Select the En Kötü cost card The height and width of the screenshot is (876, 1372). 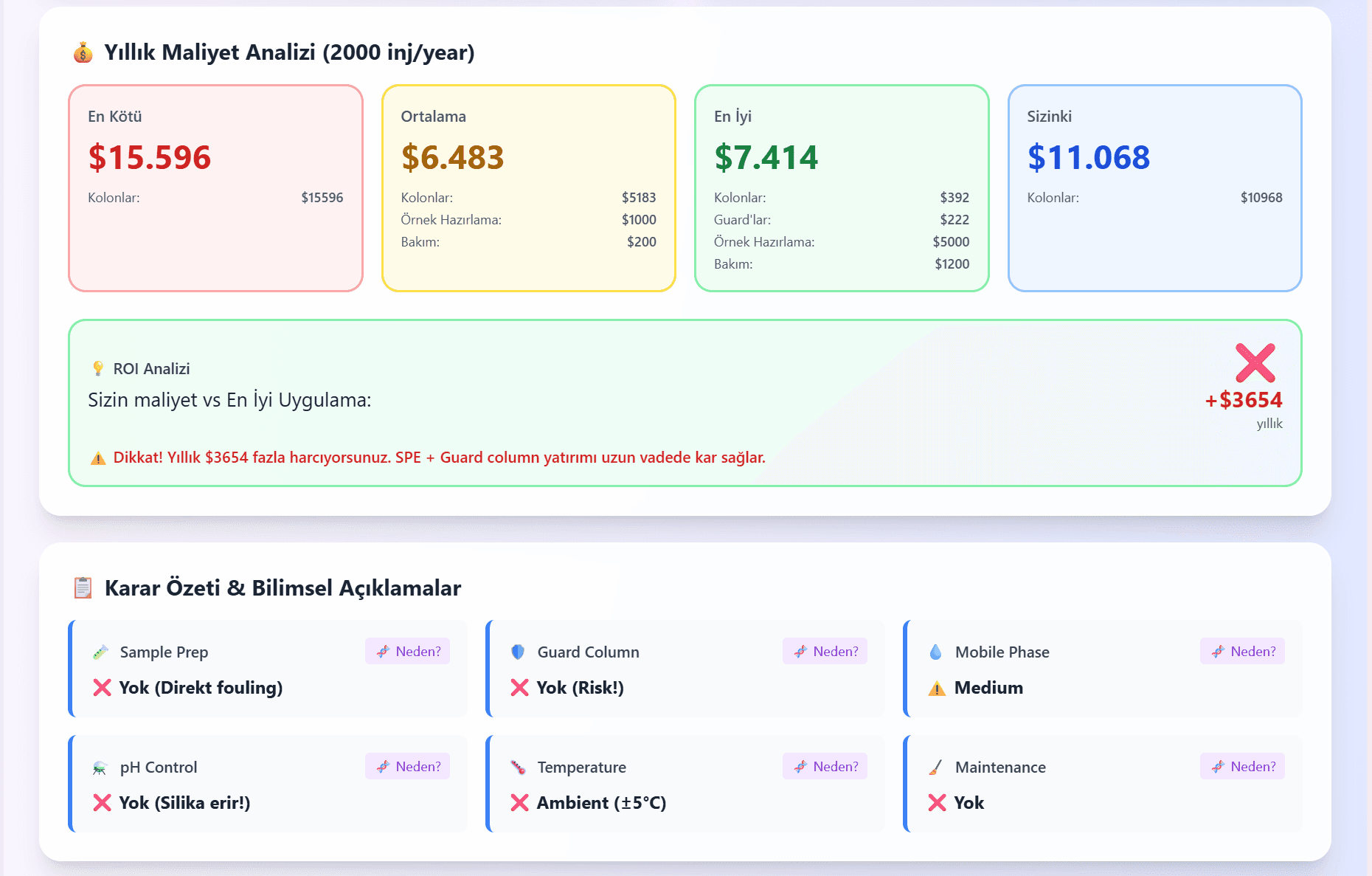pos(215,188)
